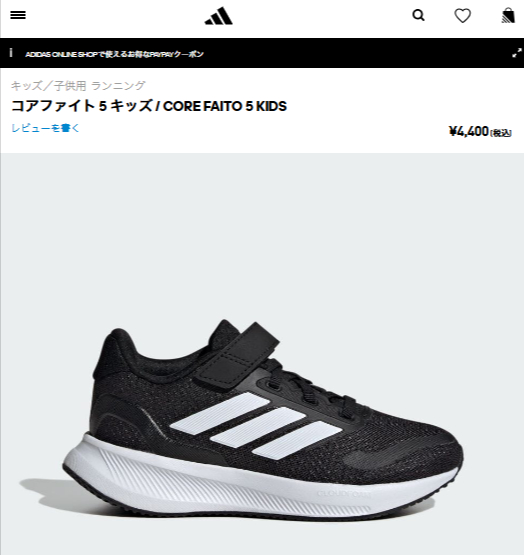Go home via the adidas three-stripe logo
Viewport: 524px width, 555px height.
click(218, 16)
